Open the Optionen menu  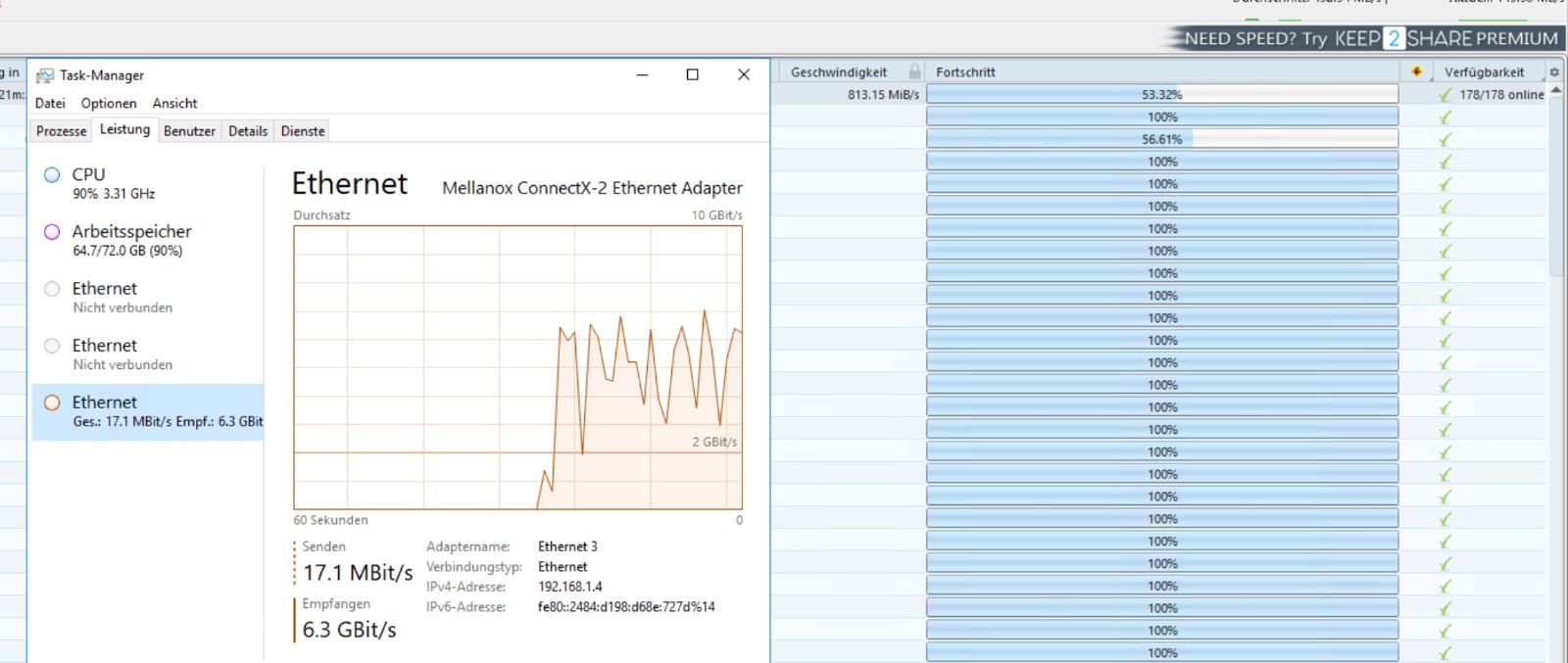tap(109, 103)
